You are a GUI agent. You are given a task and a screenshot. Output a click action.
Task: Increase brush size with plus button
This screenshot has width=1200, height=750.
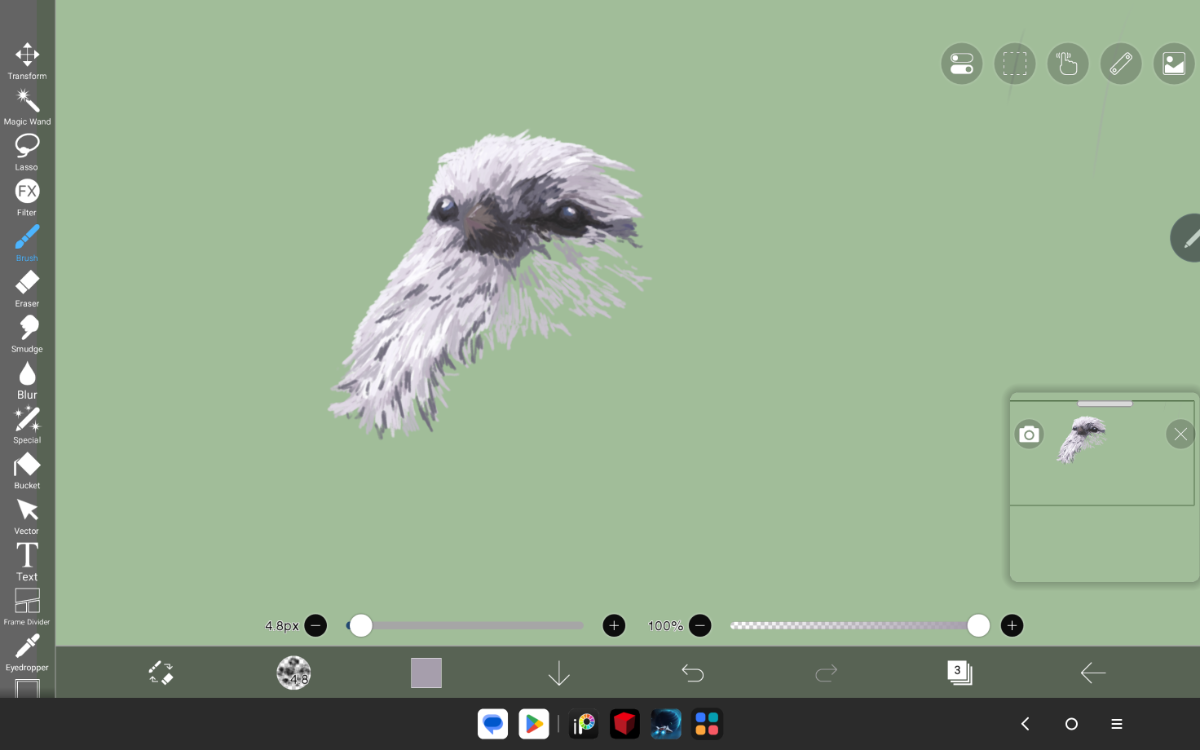pos(614,626)
